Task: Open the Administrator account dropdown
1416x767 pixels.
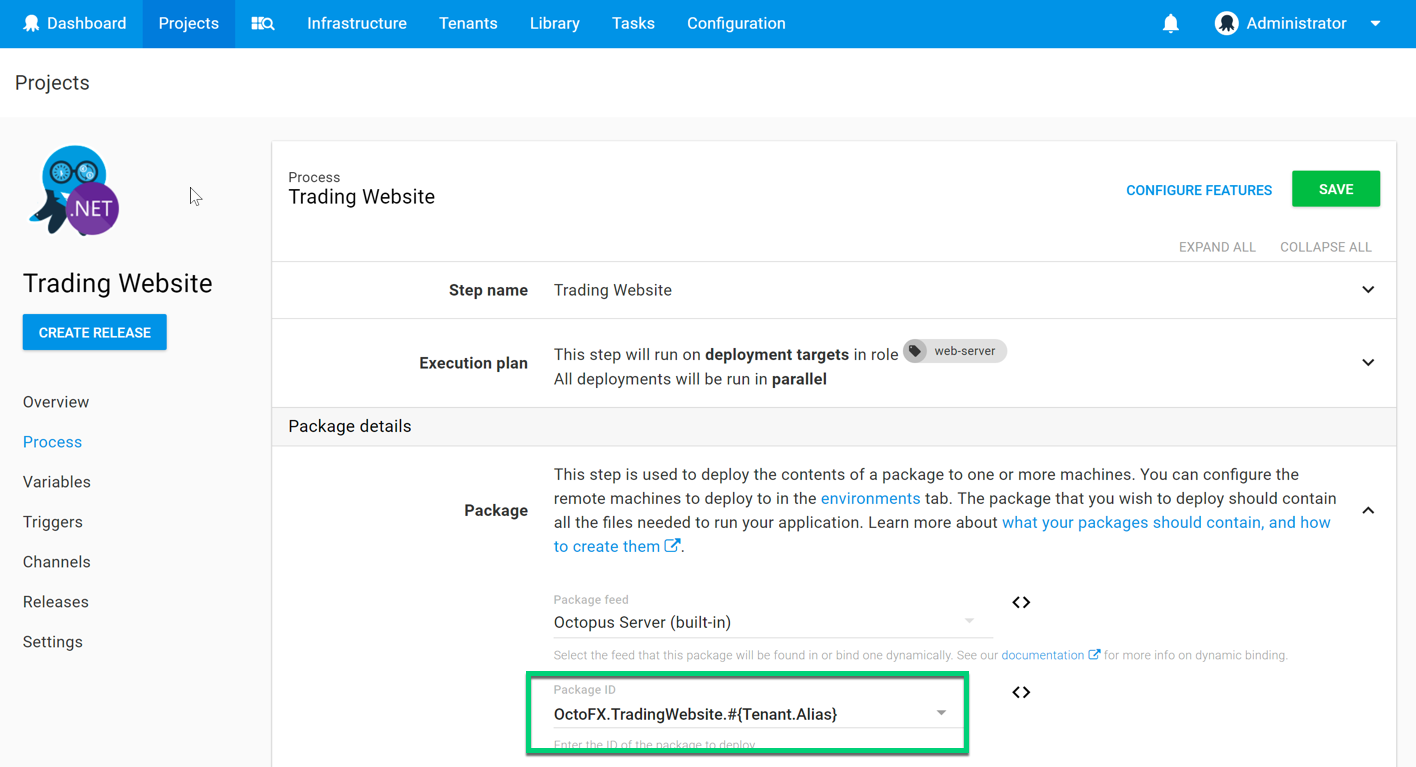Action: coord(1374,22)
